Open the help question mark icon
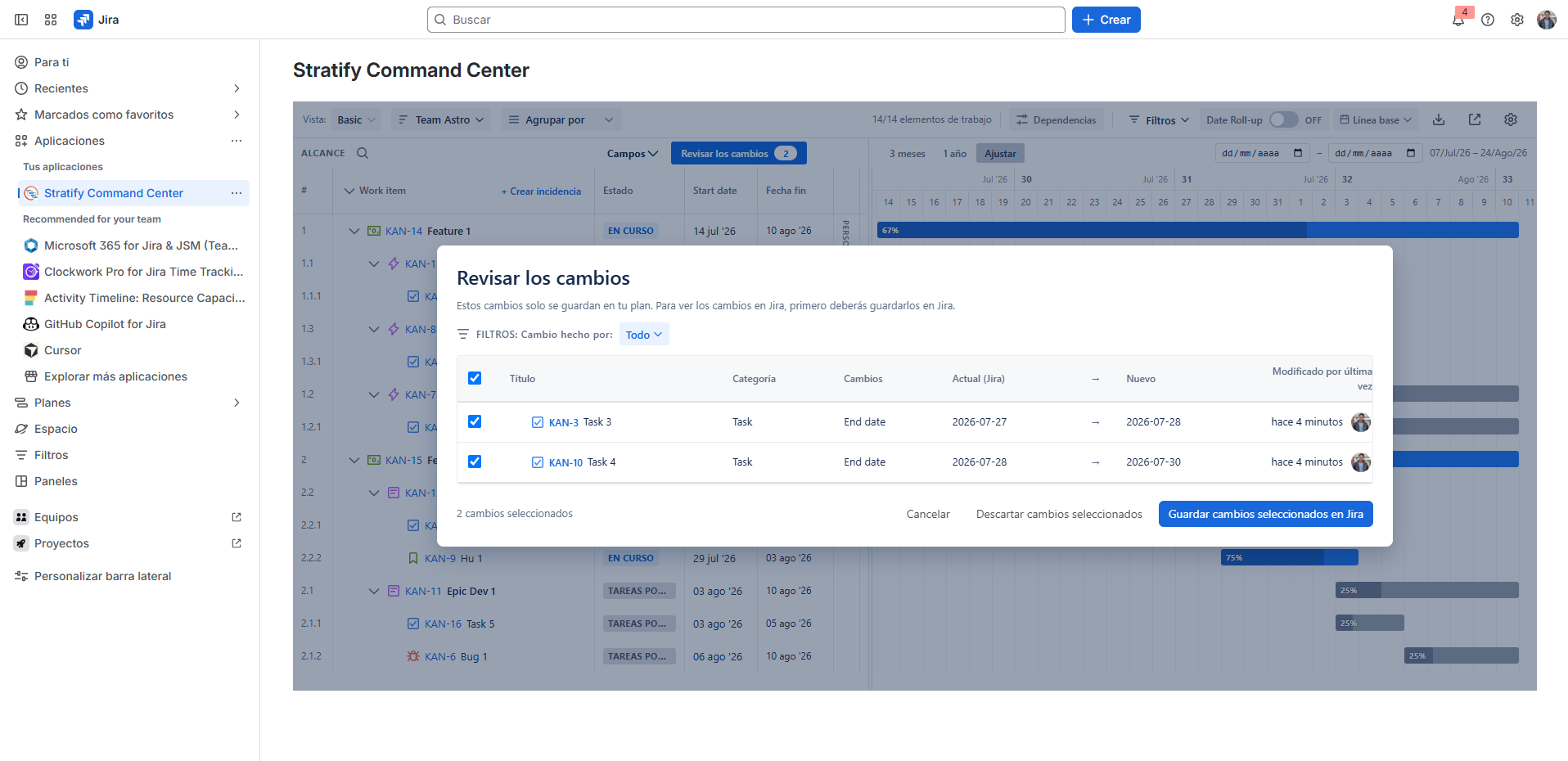The image size is (1568, 761). point(1488,20)
